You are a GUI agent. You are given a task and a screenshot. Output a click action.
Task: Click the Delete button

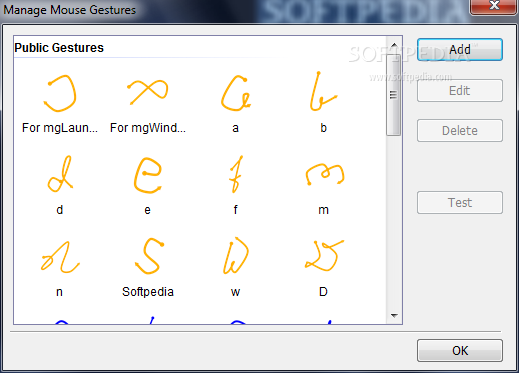click(x=460, y=131)
